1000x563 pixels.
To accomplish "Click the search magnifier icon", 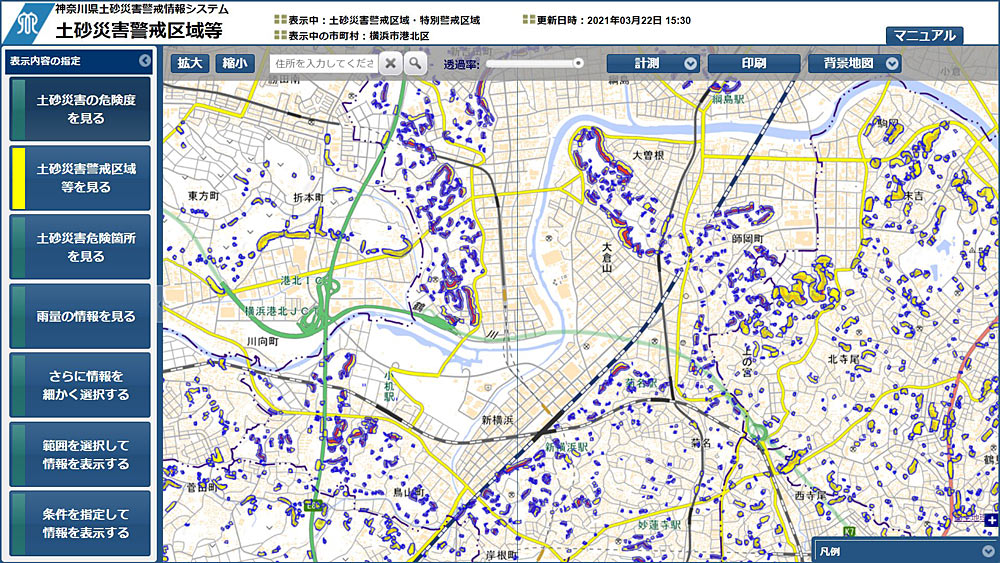I will pos(414,63).
